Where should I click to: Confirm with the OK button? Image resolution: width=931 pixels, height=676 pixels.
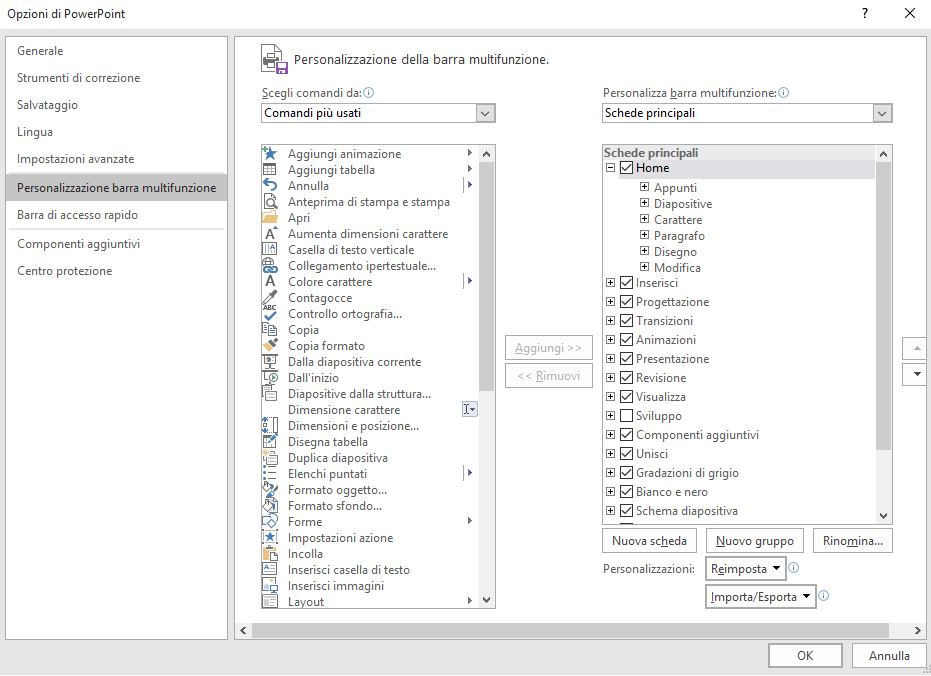(805, 656)
